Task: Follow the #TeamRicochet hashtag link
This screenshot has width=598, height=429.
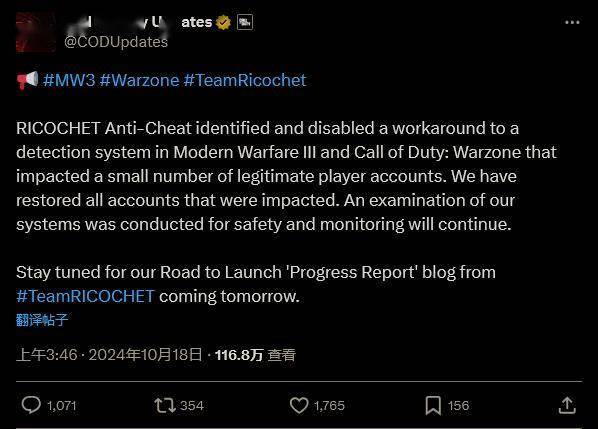Action: (244, 80)
